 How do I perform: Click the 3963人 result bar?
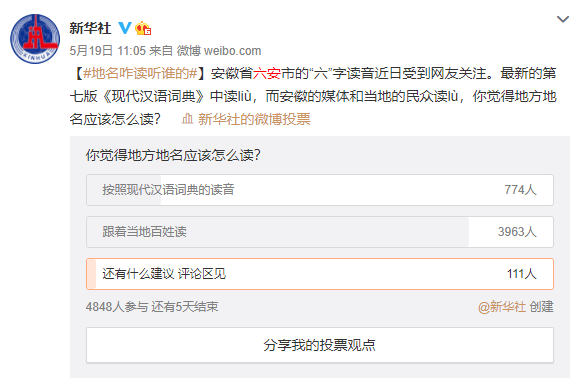(x=277, y=232)
